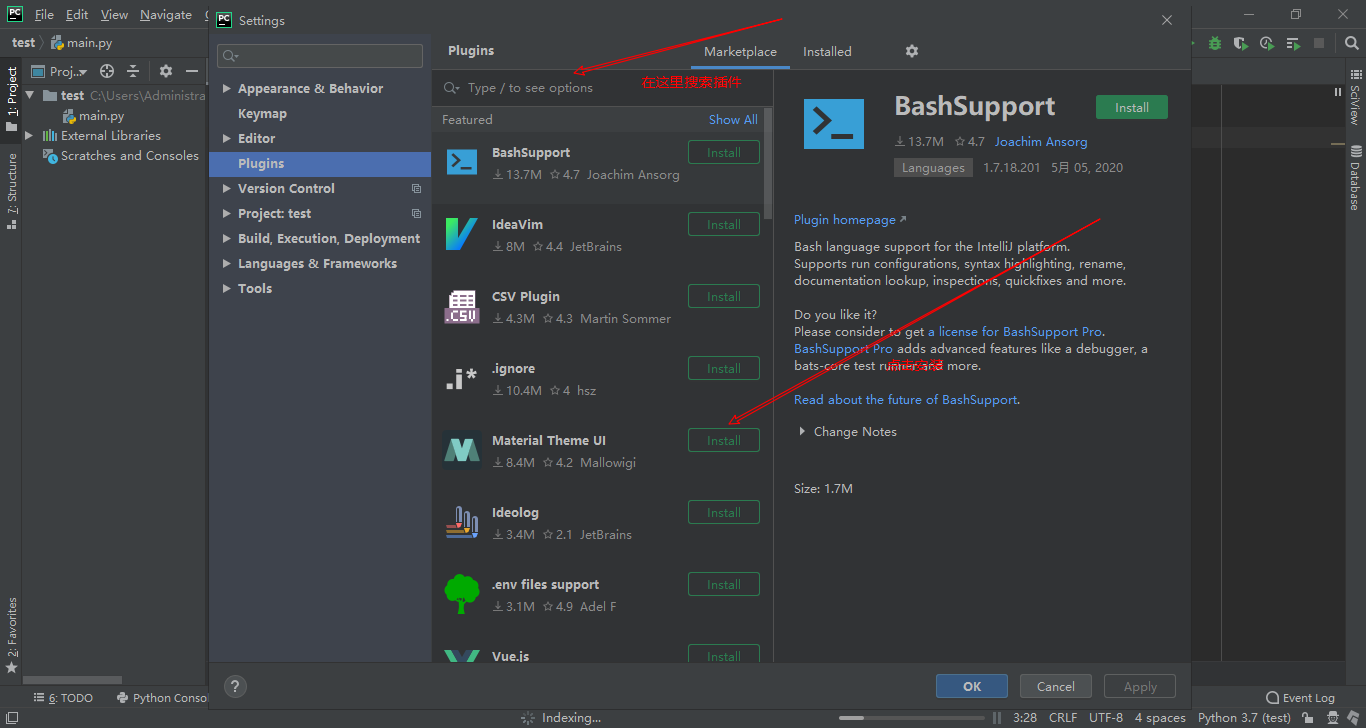Expand Change Notes for BashSupport
Screen dimensions: 1366x728
pos(802,432)
